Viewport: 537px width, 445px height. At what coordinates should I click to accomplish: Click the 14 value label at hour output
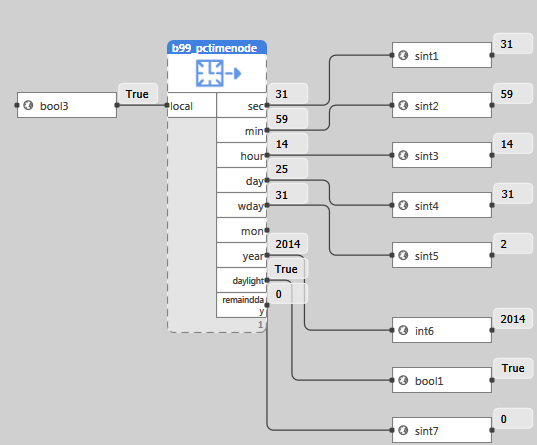[x=288, y=144]
